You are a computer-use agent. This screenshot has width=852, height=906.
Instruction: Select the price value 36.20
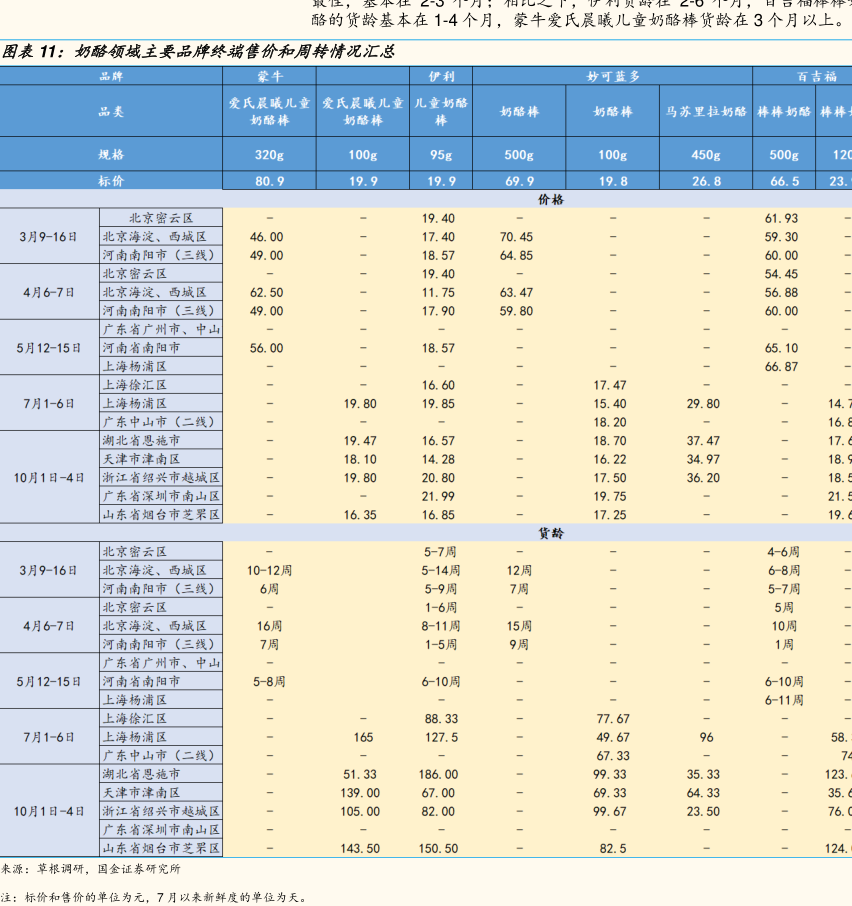pos(704,478)
